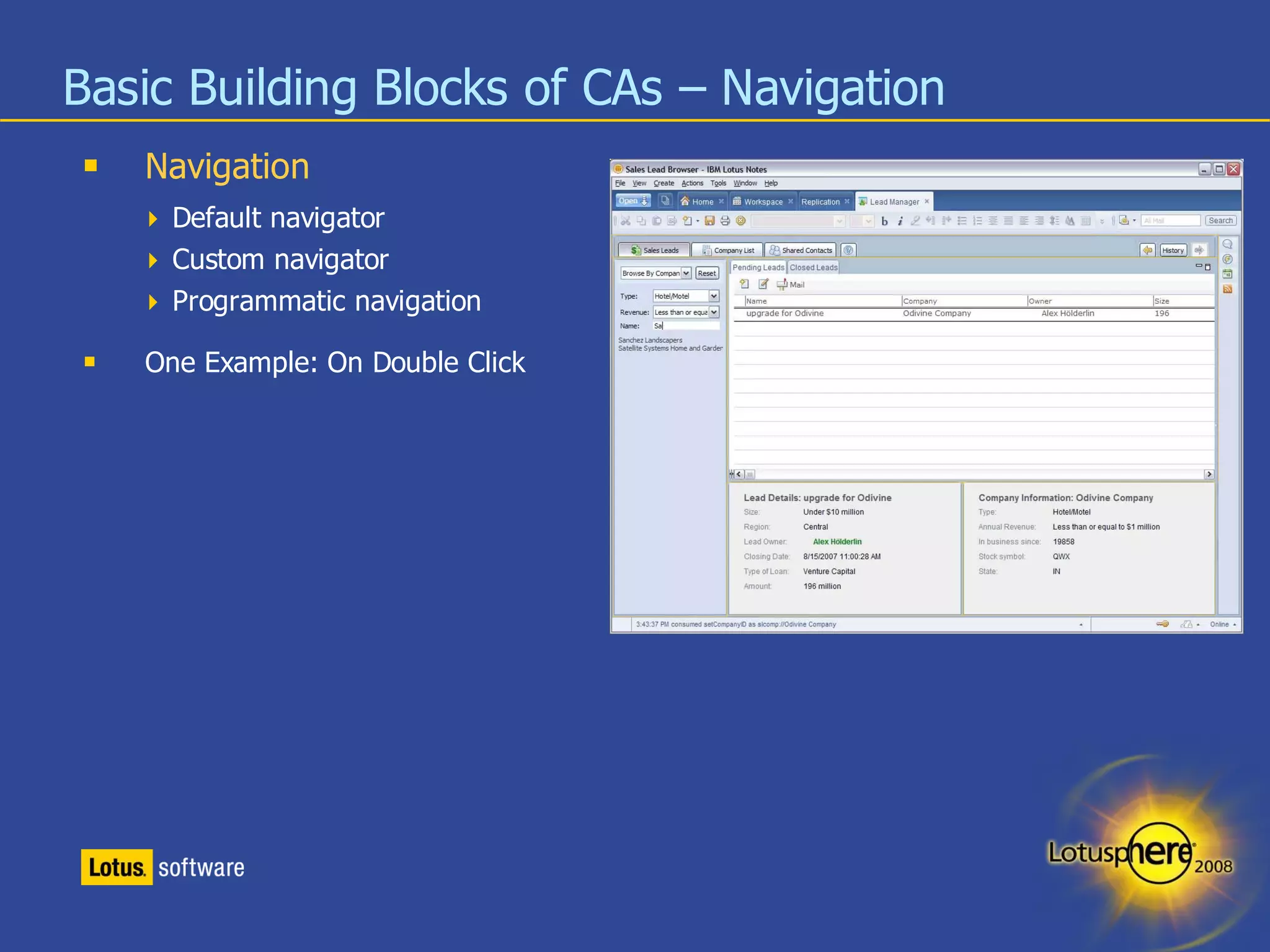This screenshot has height=952, width=1270.
Task: Expand the Type Hotel/Motel dropdown
Action: pos(714,296)
